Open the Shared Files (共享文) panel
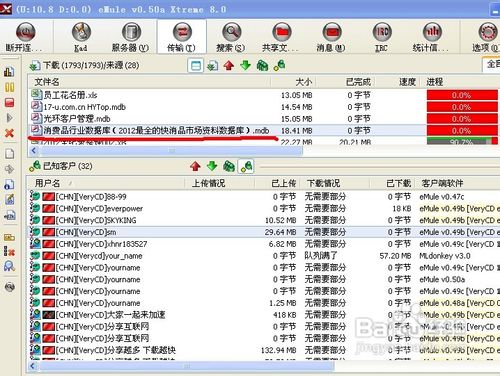 pyautogui.click(x=282, y=37)
